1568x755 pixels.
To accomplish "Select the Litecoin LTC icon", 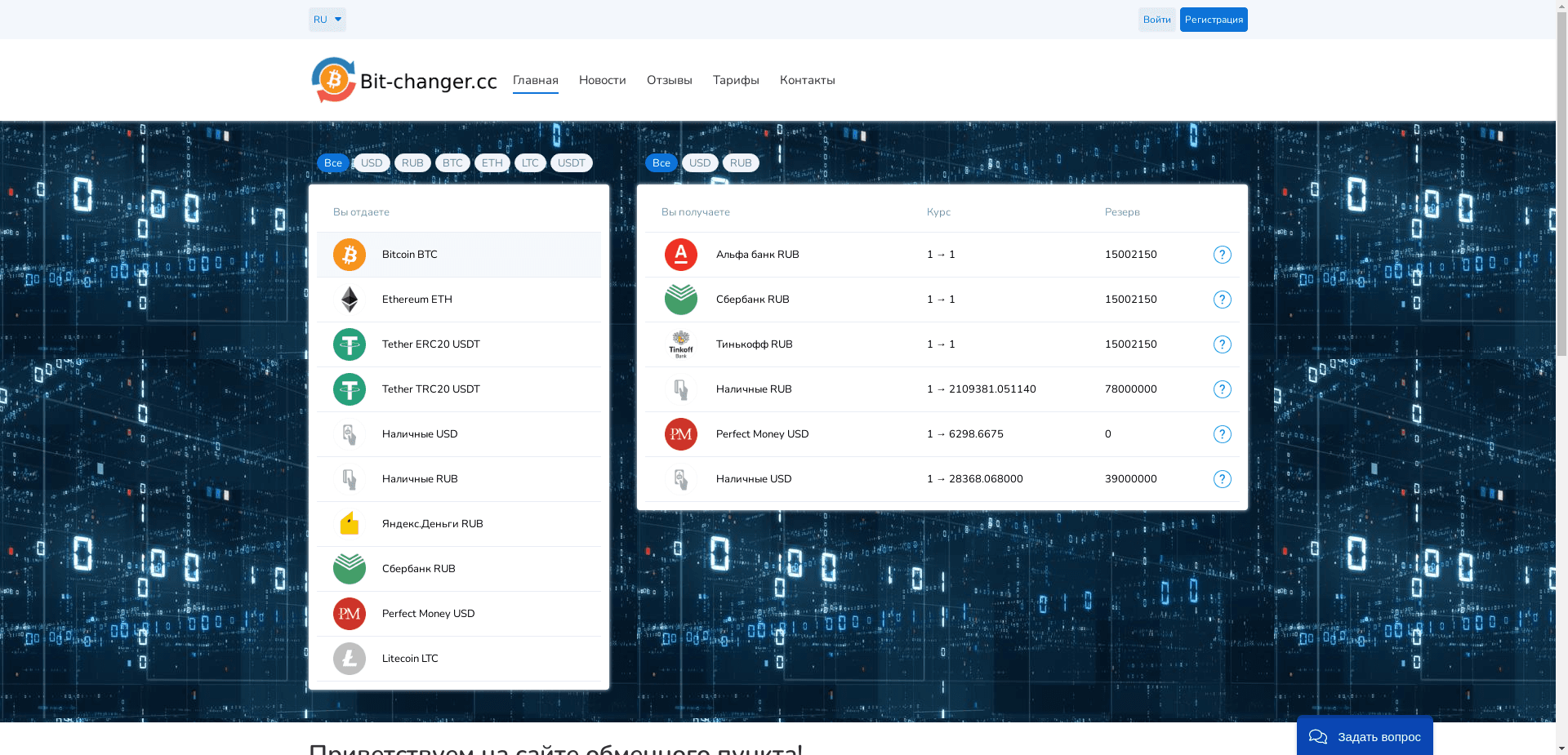I will coord(349,659).
